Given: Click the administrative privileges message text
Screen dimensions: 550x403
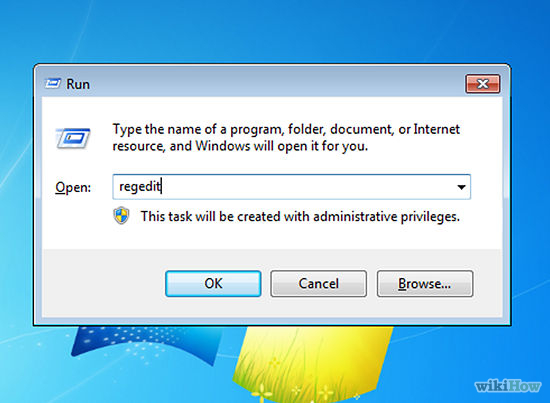Looking at the screenshot, I should click(x=300, y=216).
